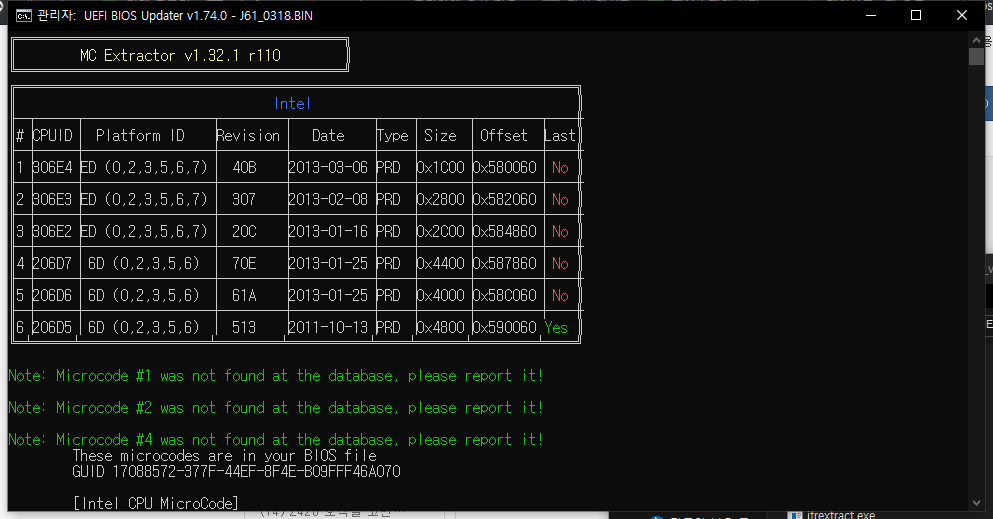Click revision 307 cell
993x519 pixels.
tap(244, 199)
